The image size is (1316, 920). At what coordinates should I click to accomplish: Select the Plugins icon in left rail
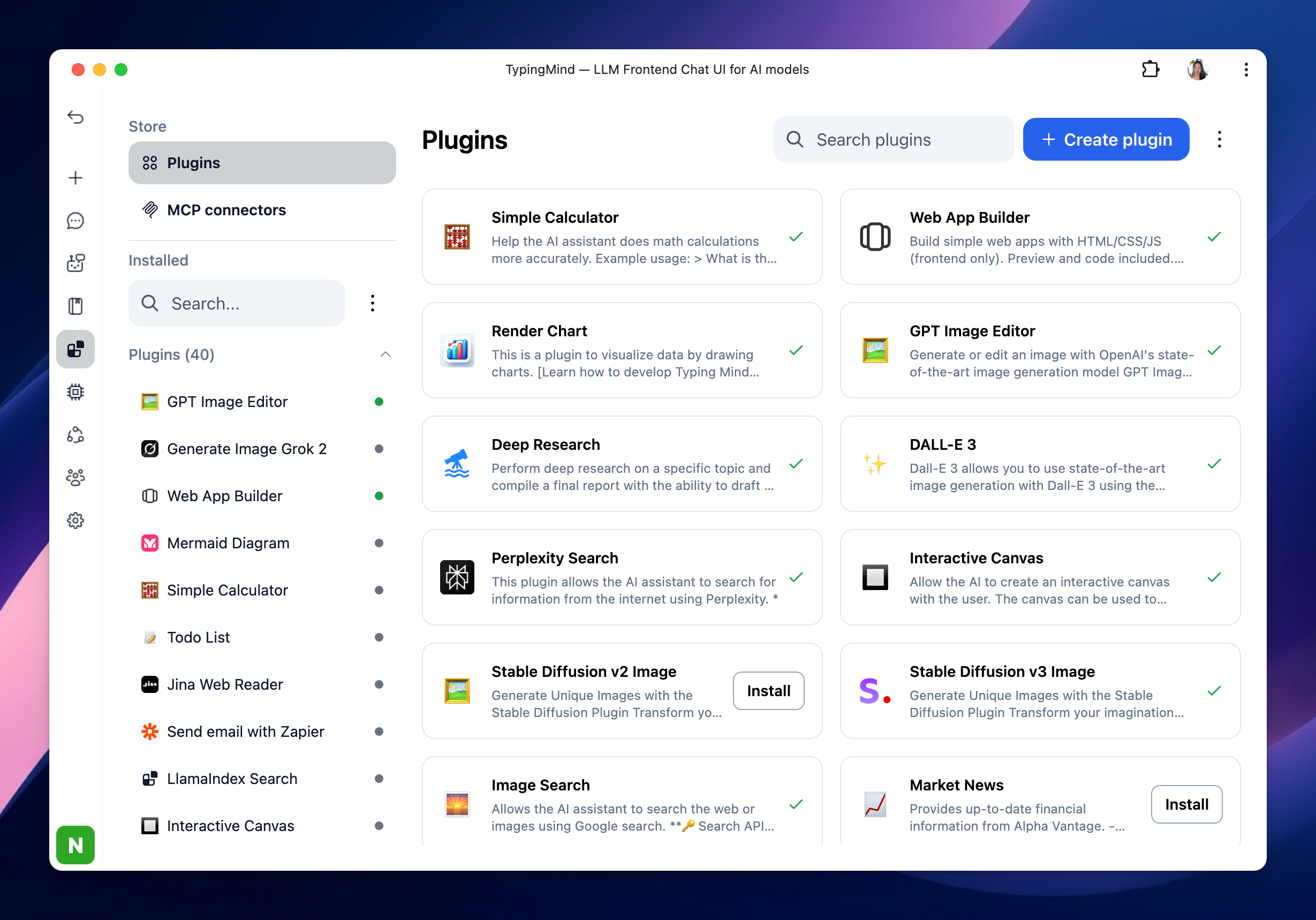75,349
